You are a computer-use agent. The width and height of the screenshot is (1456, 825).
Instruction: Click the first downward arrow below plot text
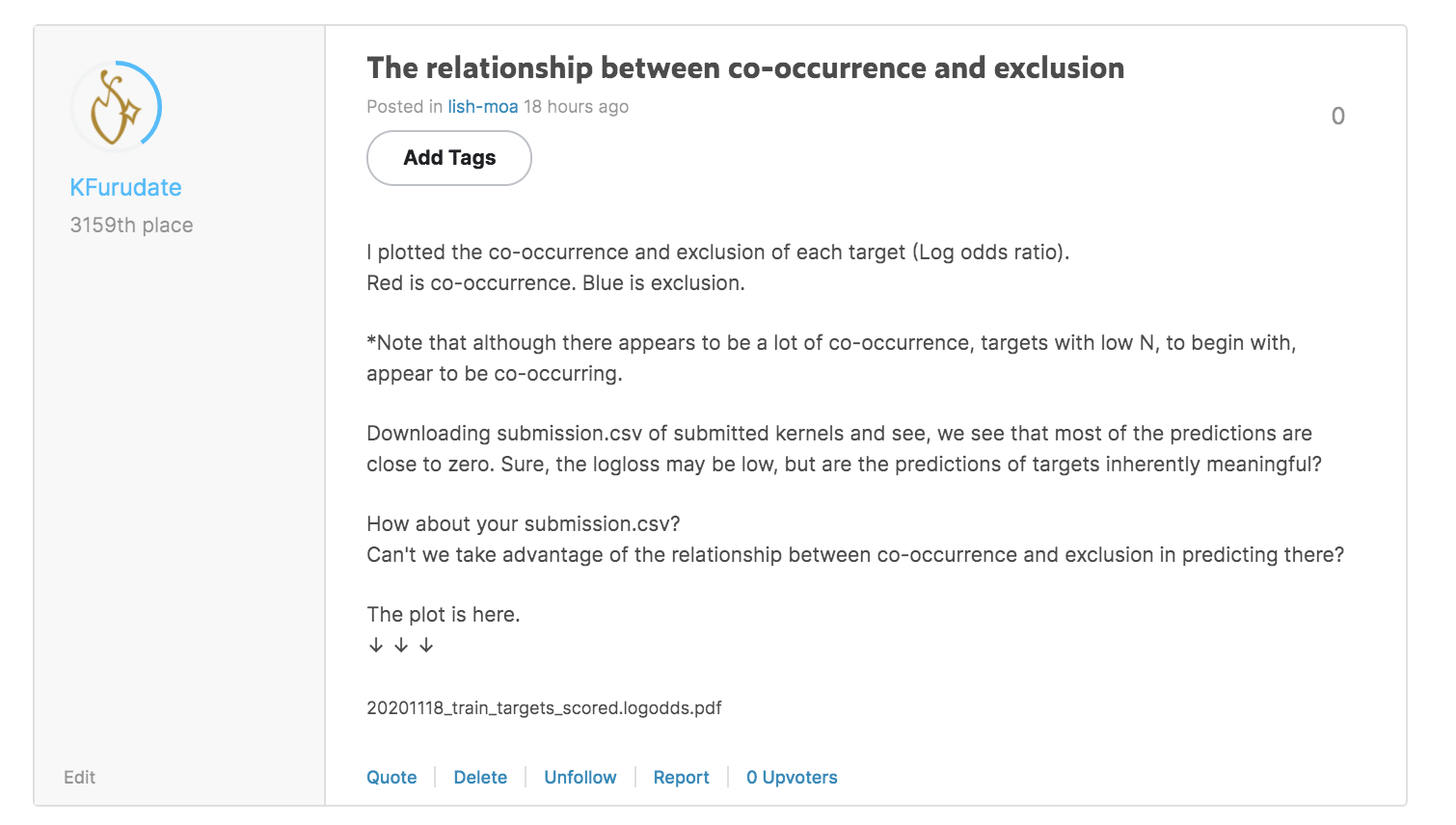point(376,644)
